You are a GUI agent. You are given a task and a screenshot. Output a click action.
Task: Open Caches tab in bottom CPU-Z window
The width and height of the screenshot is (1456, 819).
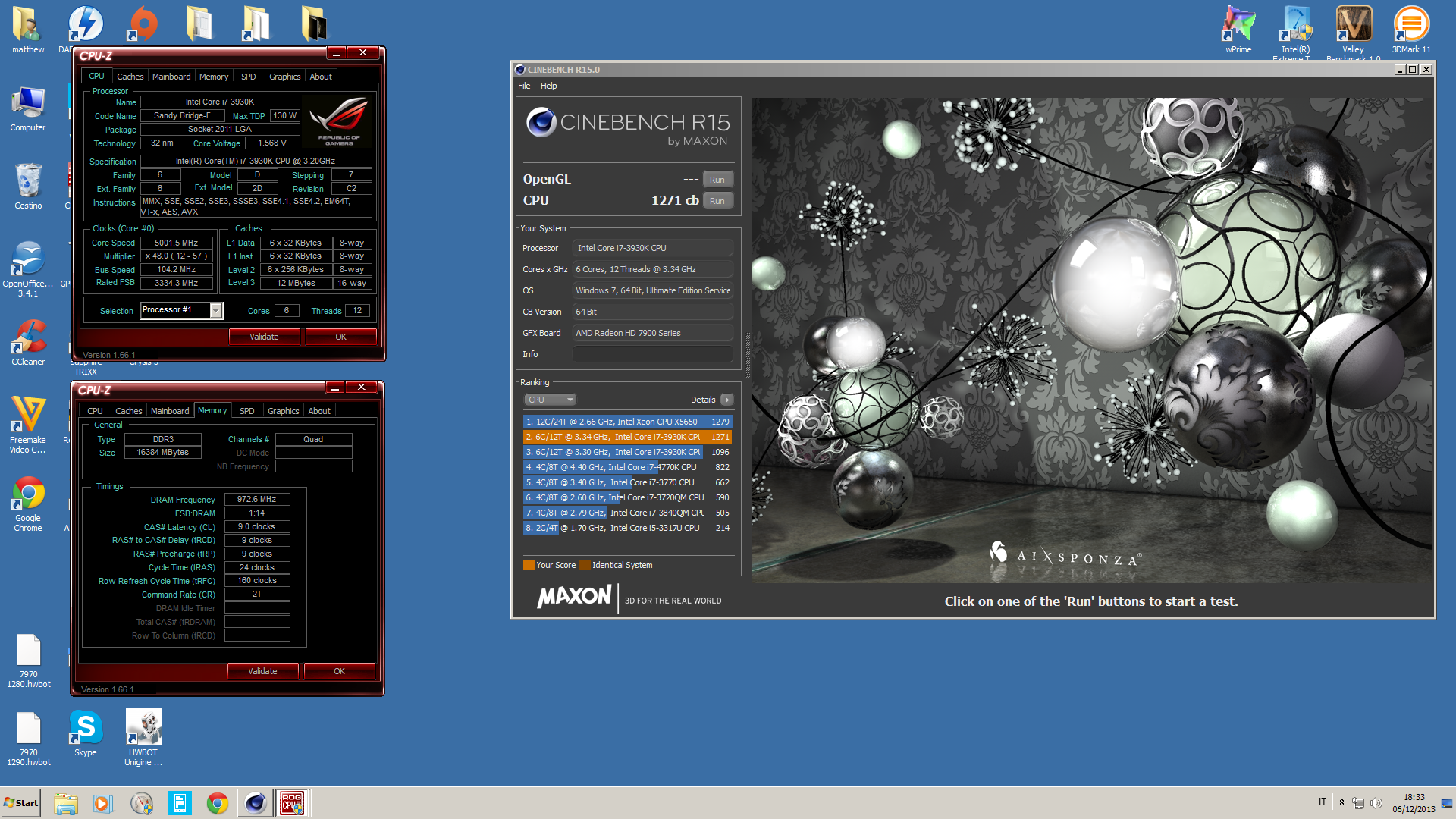[128, 411]
